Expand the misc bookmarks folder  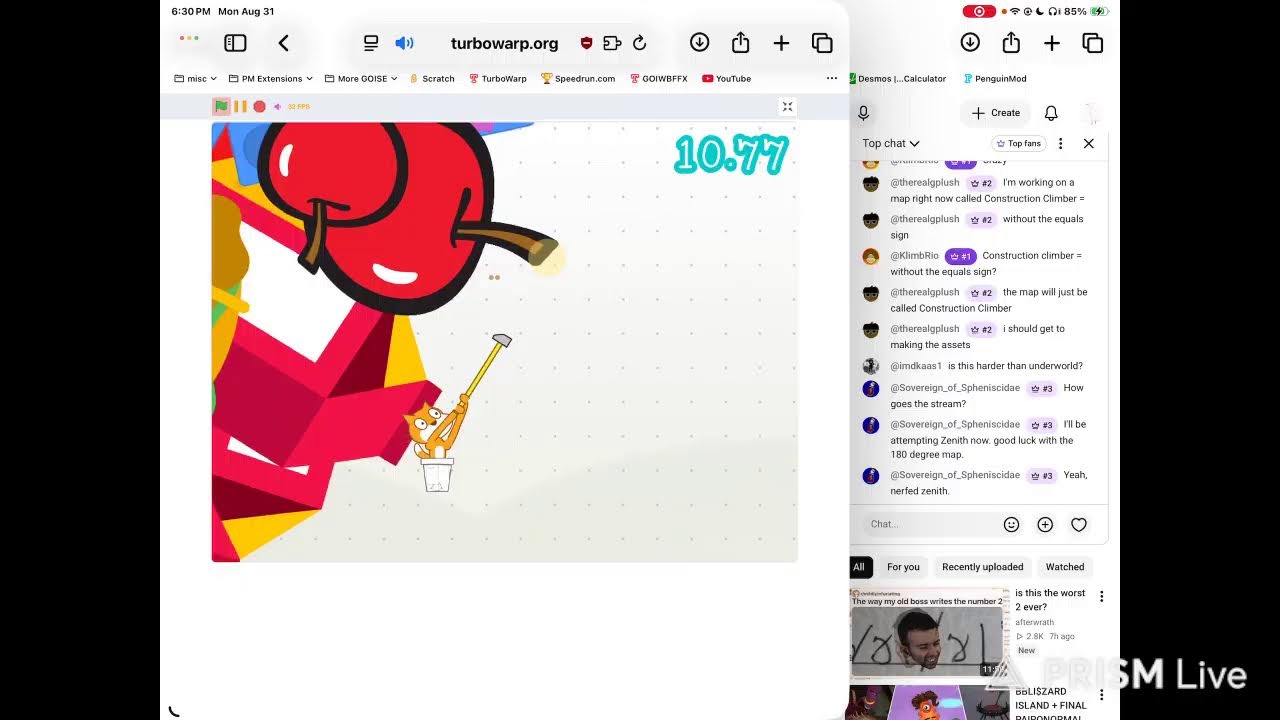click(x=196, y=78)
